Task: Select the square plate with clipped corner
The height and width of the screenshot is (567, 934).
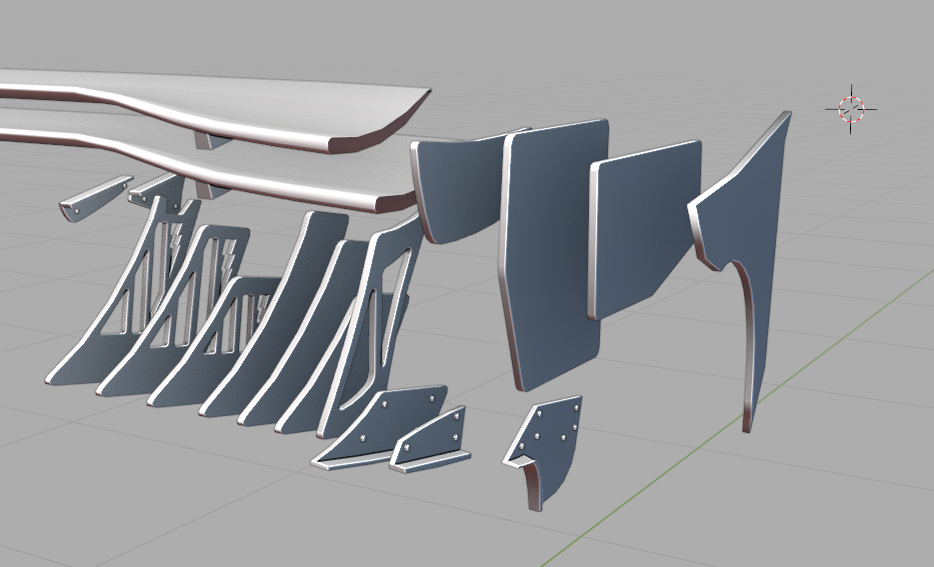Action: click(x=646, y=226)
